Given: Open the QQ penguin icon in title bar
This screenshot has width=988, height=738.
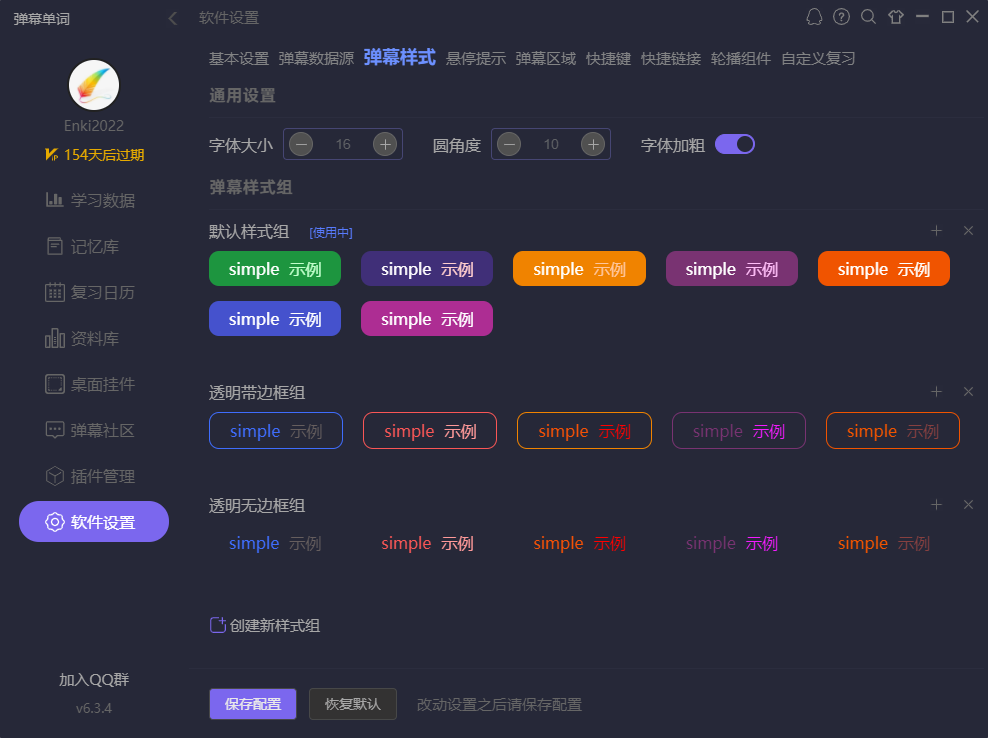Looking at the screenshot, I should 814,17.
